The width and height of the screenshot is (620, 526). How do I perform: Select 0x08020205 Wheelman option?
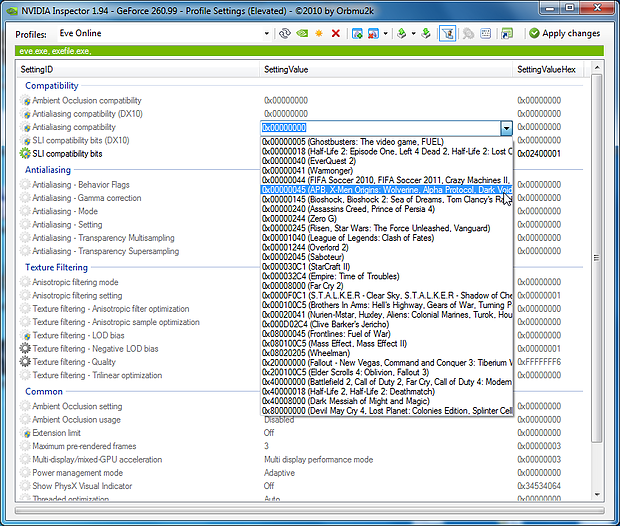pyautogui.click(x=387, y=353)
